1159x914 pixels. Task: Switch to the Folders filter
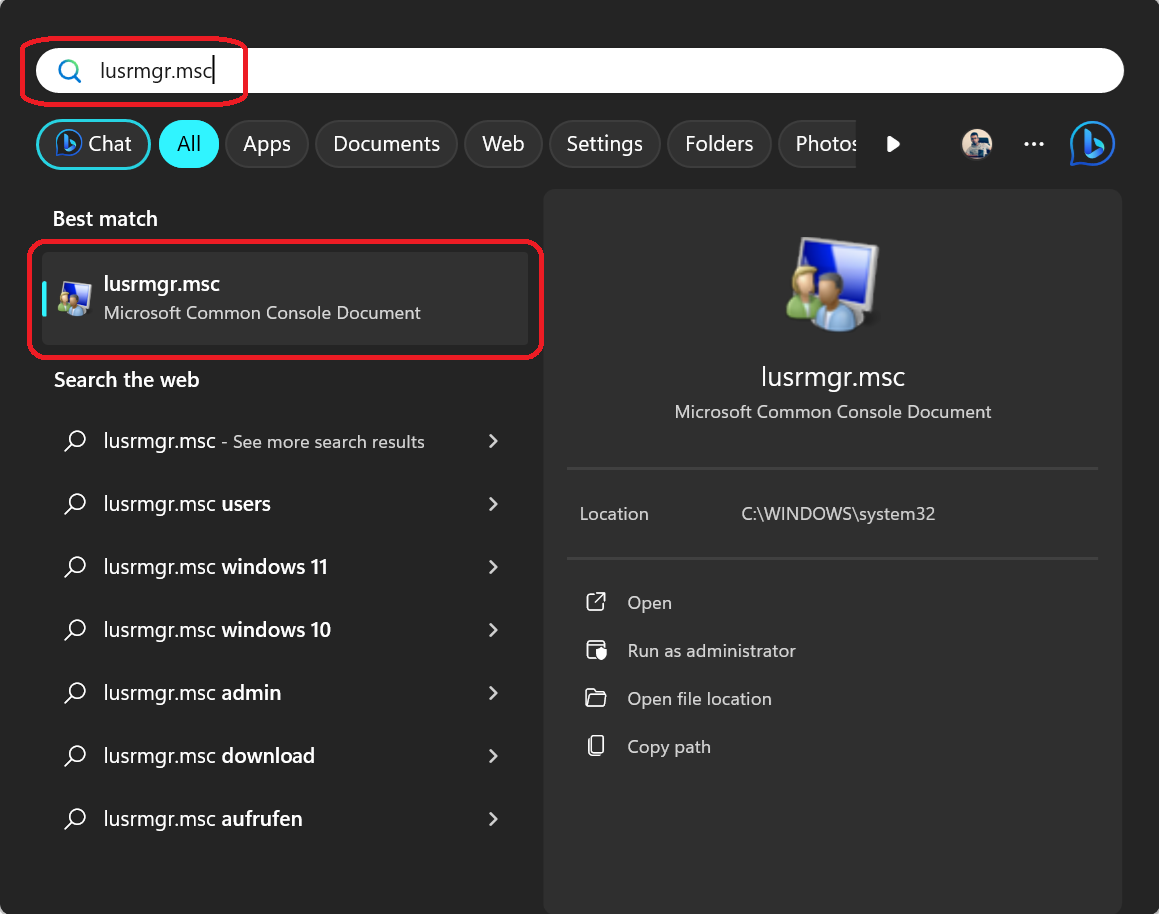[719, 144]
